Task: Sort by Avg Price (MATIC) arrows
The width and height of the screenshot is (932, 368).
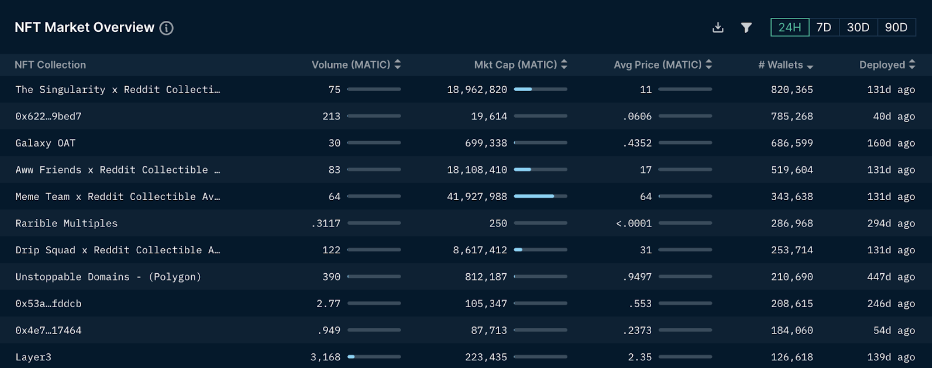Action: [709, 65]
